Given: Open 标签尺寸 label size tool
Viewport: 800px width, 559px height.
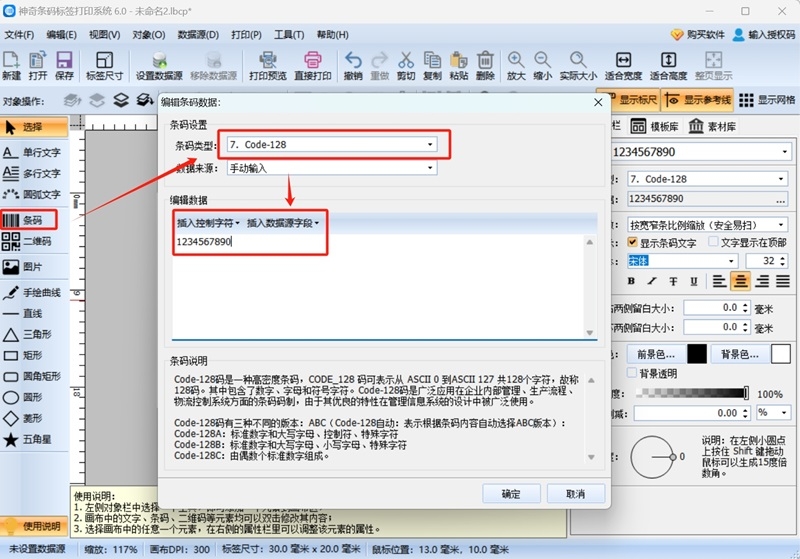Looking at the screenshot, I should coord(104,65).
